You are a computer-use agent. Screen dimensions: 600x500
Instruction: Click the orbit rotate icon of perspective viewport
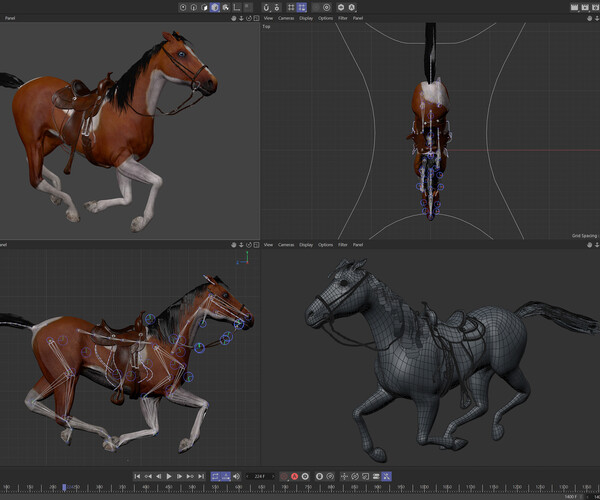click(249, 18)
